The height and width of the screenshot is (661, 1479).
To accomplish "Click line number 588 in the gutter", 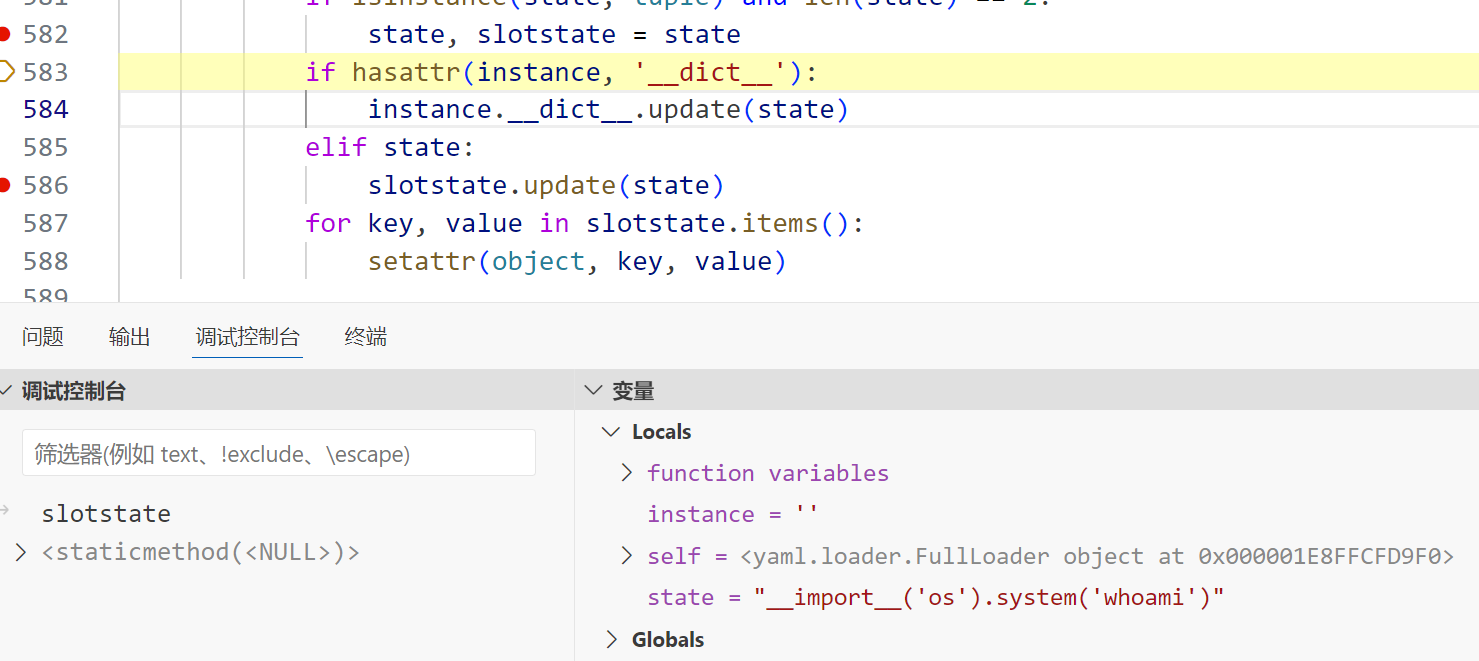I will coord(46,261).
